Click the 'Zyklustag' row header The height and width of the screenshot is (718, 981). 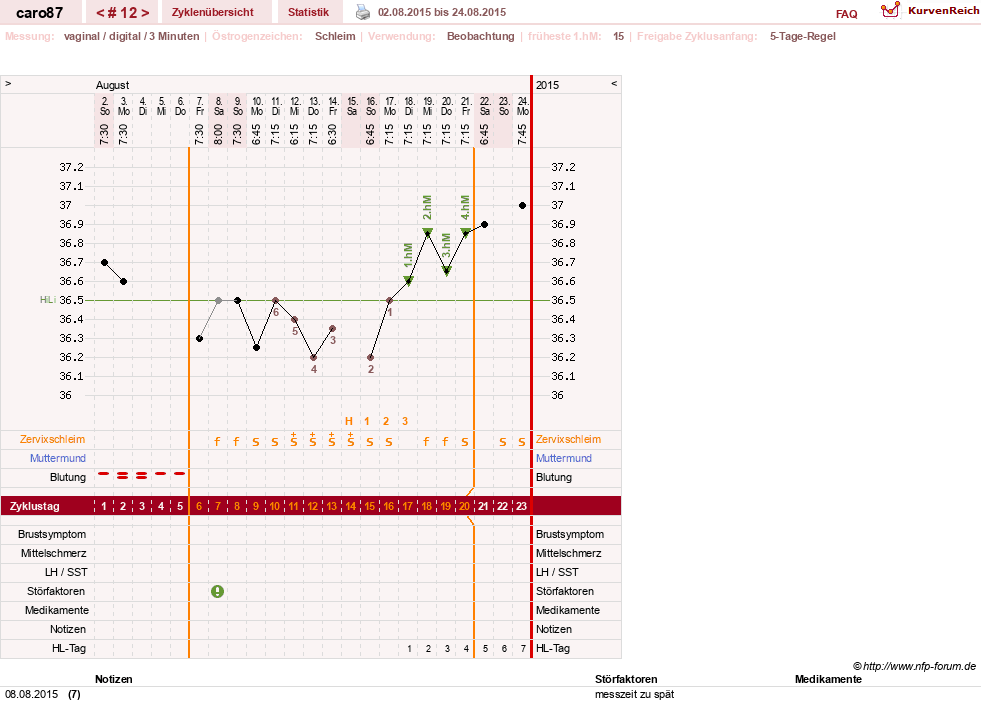pyautogui.click(x=35, y=506)
